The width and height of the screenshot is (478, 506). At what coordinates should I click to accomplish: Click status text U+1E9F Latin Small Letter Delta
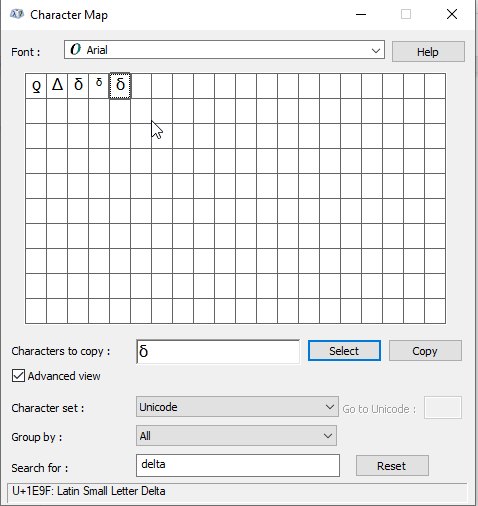(89, 491)
